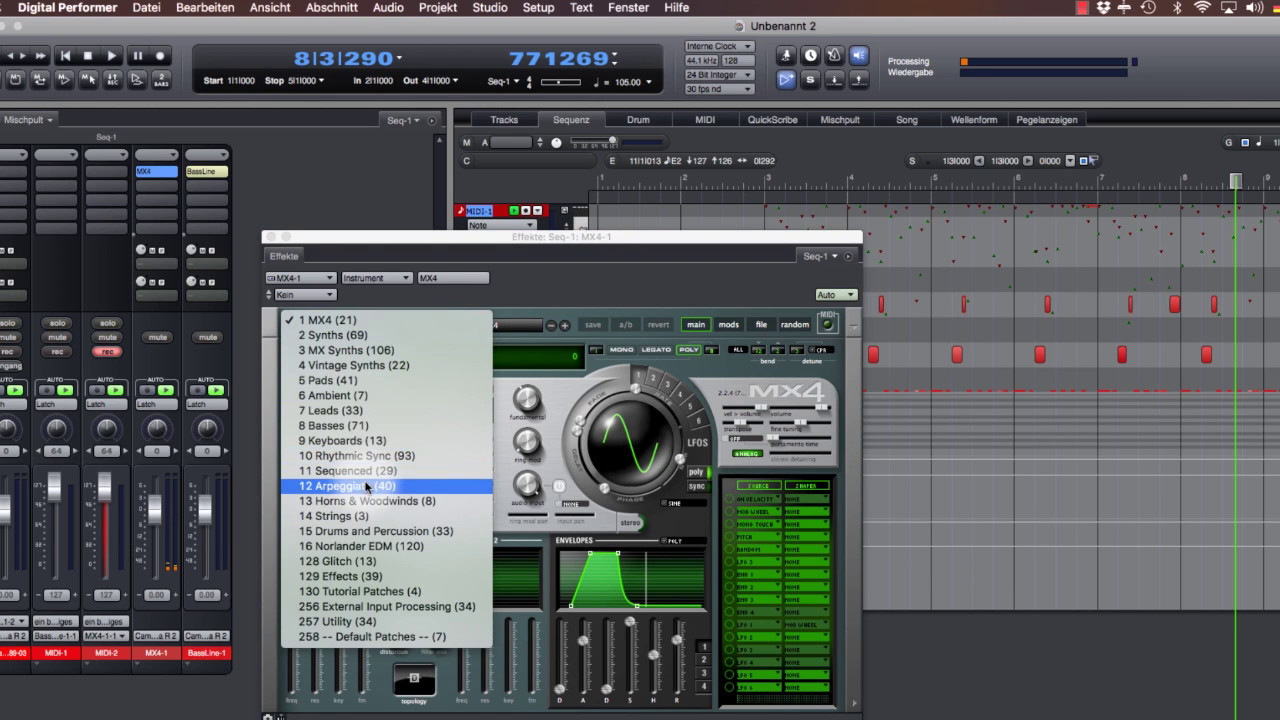Open the Bearbeiten menu
Image resolution: width=1280 pixels, height=720 pixels.
(x=205, y=7)
